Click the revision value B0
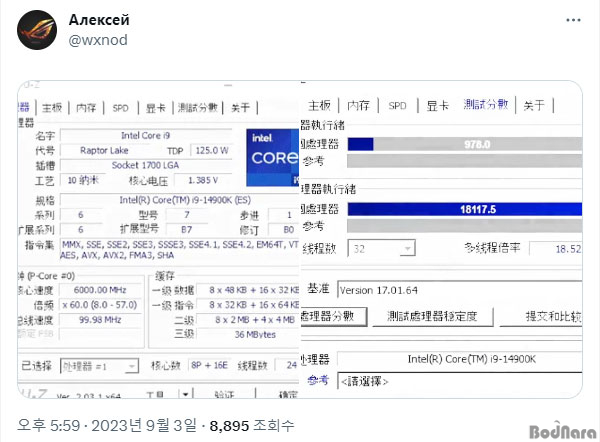600x442 pixels. [x=284, y=230]
